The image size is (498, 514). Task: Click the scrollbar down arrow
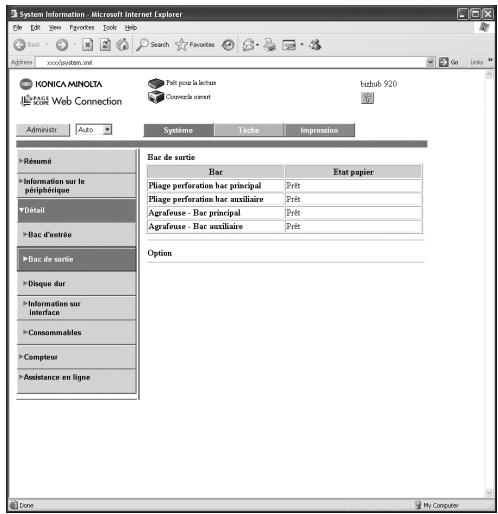coord(489,492)
